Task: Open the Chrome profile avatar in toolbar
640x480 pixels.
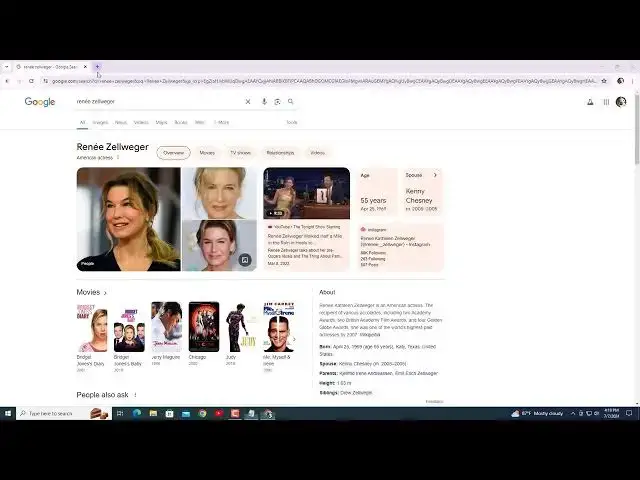Action: pos(620,81)
